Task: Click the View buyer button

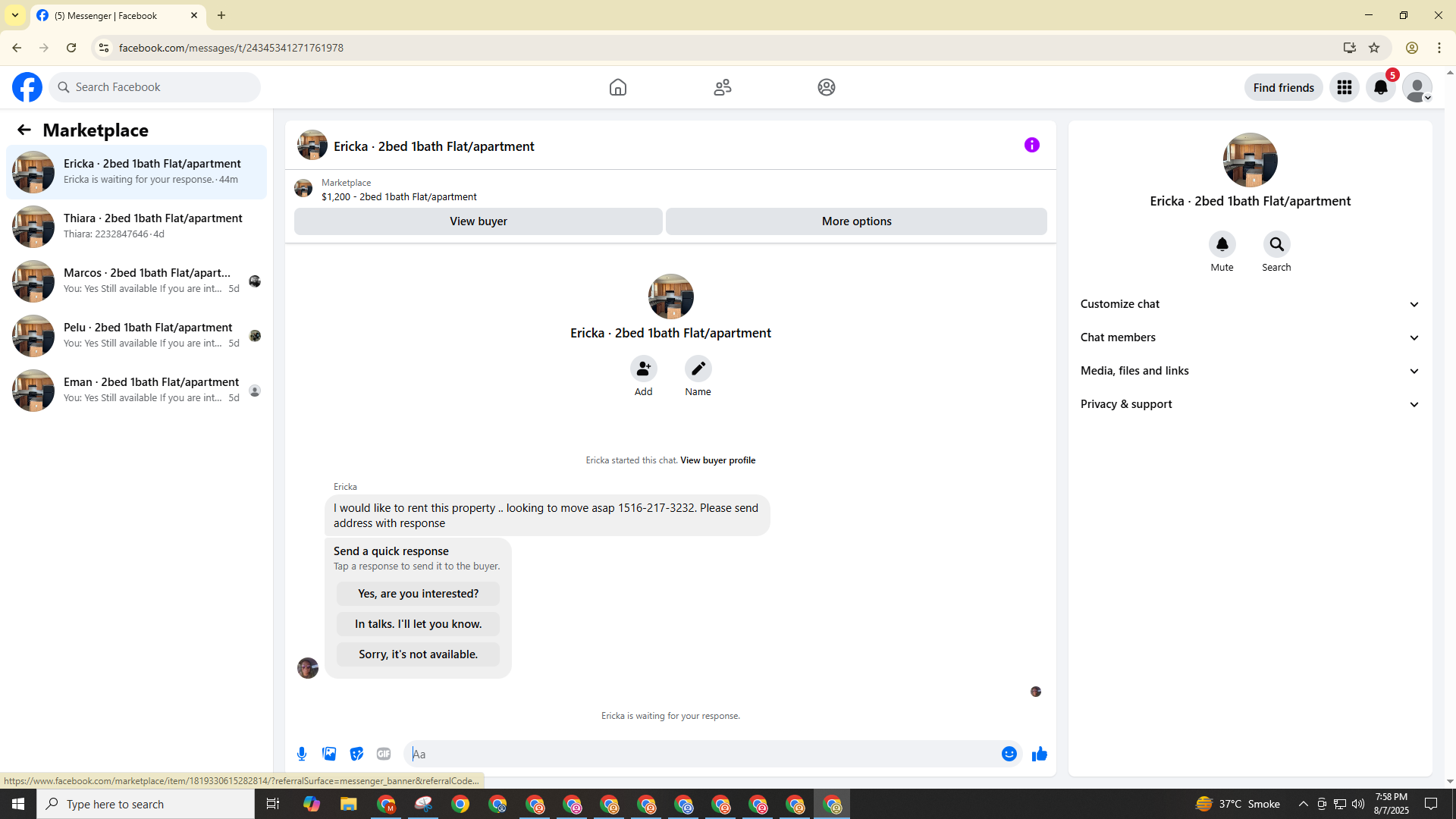Action: [x=478, y=221]
